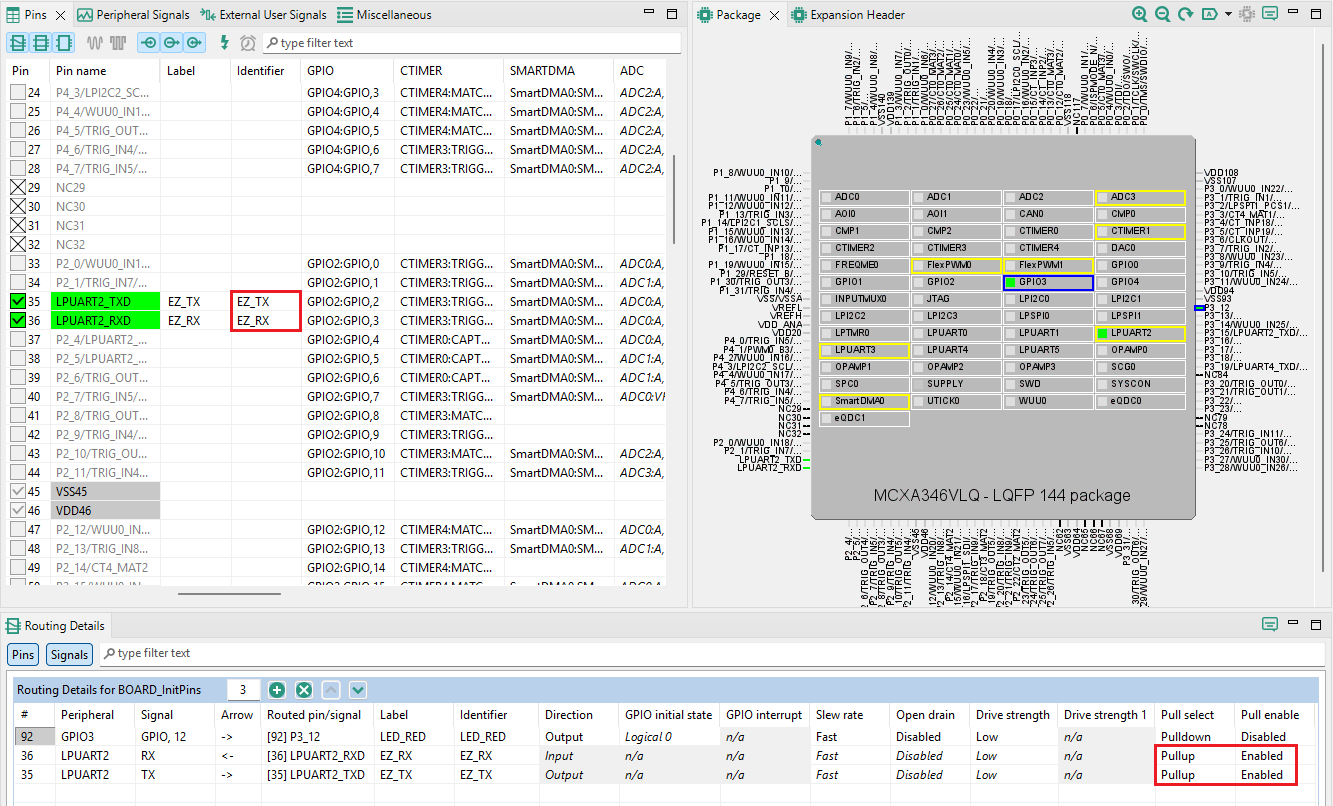This screenshot has width=1333, height=806.
Task: Move routing row down with arrow icon
Action: tap(358, 690)
